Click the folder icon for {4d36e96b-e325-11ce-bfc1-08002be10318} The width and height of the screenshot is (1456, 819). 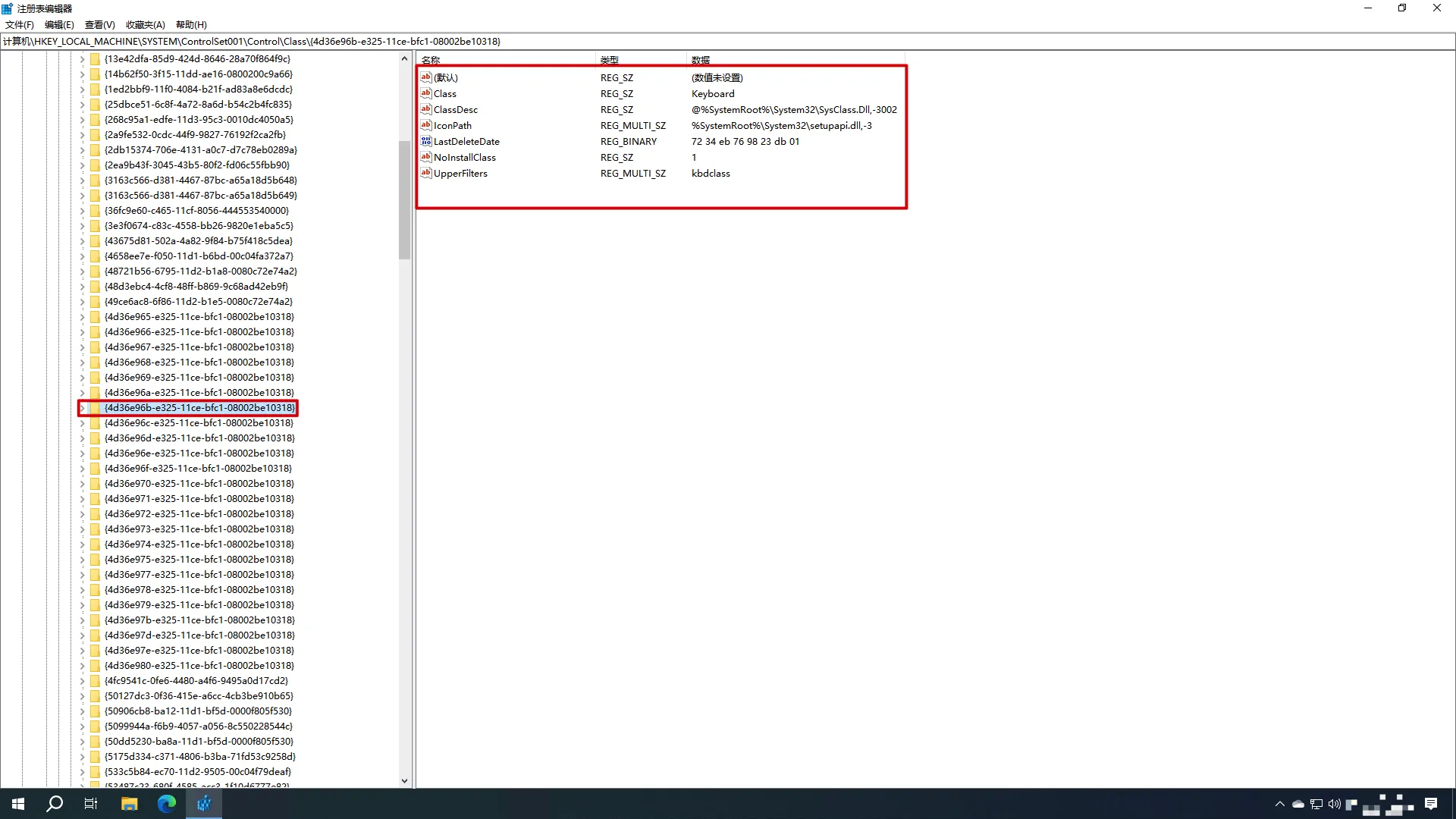(x=95, y=408)
